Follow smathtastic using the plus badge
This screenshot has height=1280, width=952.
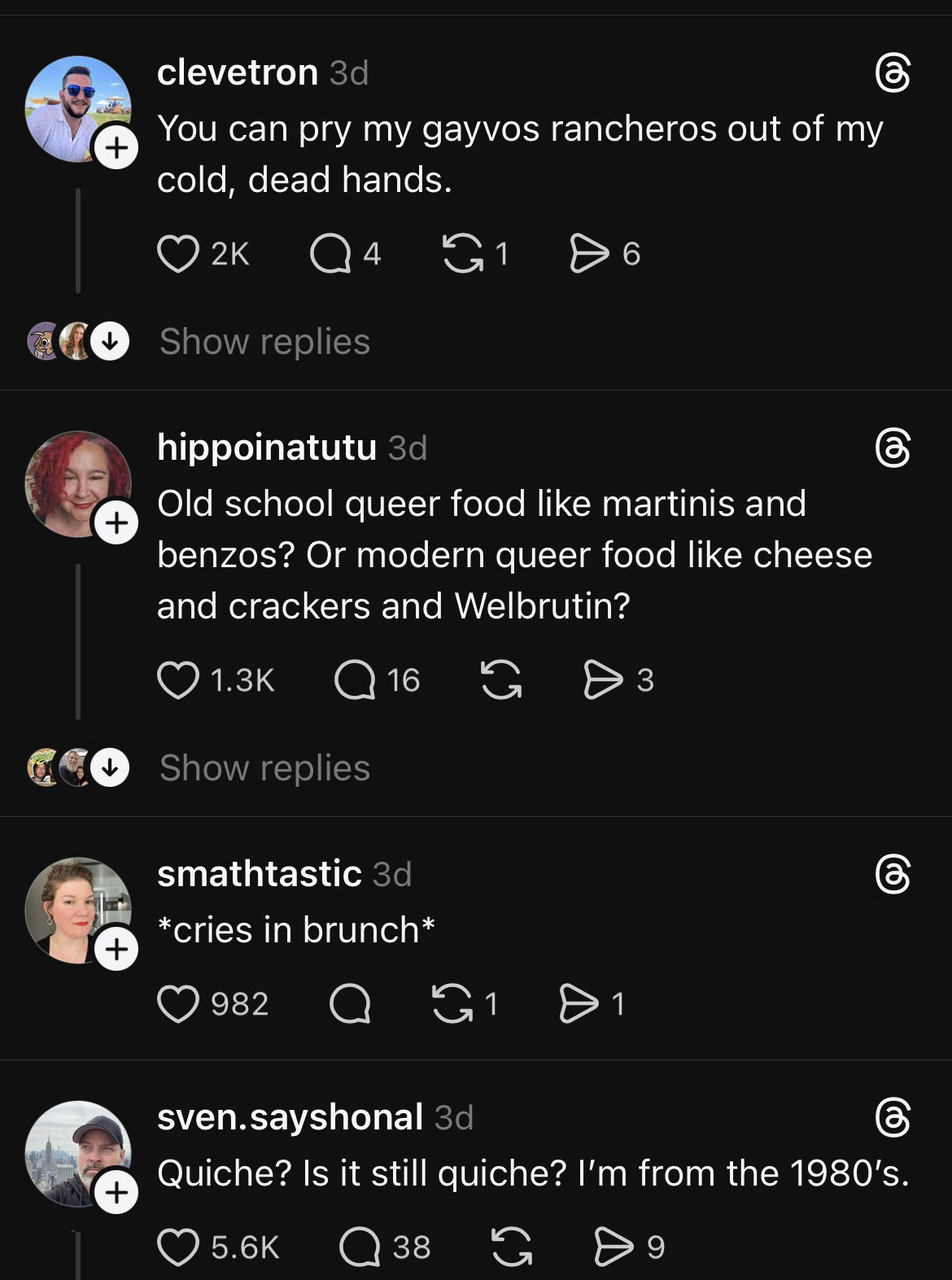[116, 949]
